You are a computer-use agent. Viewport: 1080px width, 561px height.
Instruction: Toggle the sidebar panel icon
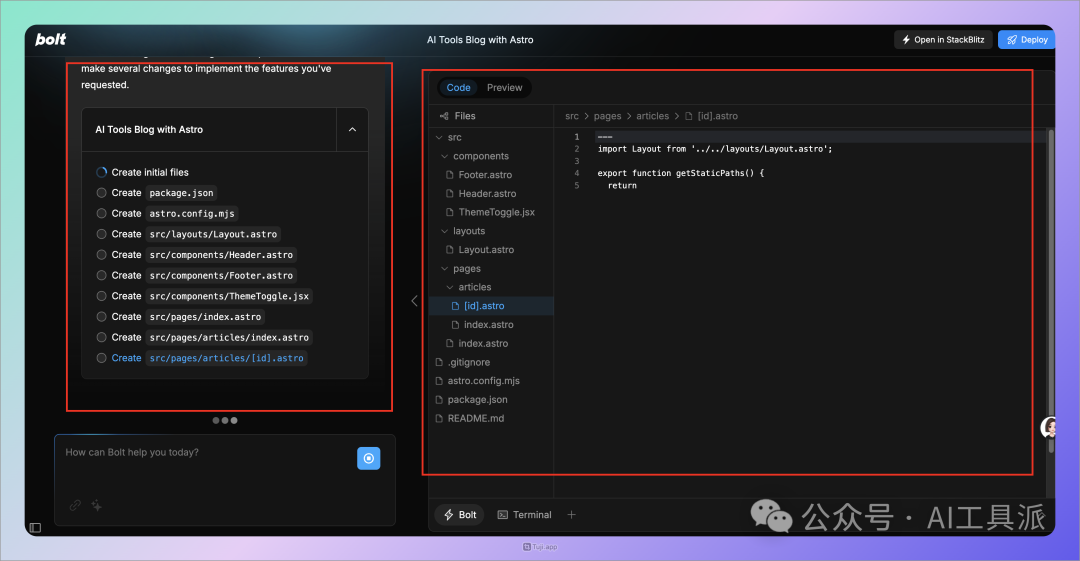[35, 528]
